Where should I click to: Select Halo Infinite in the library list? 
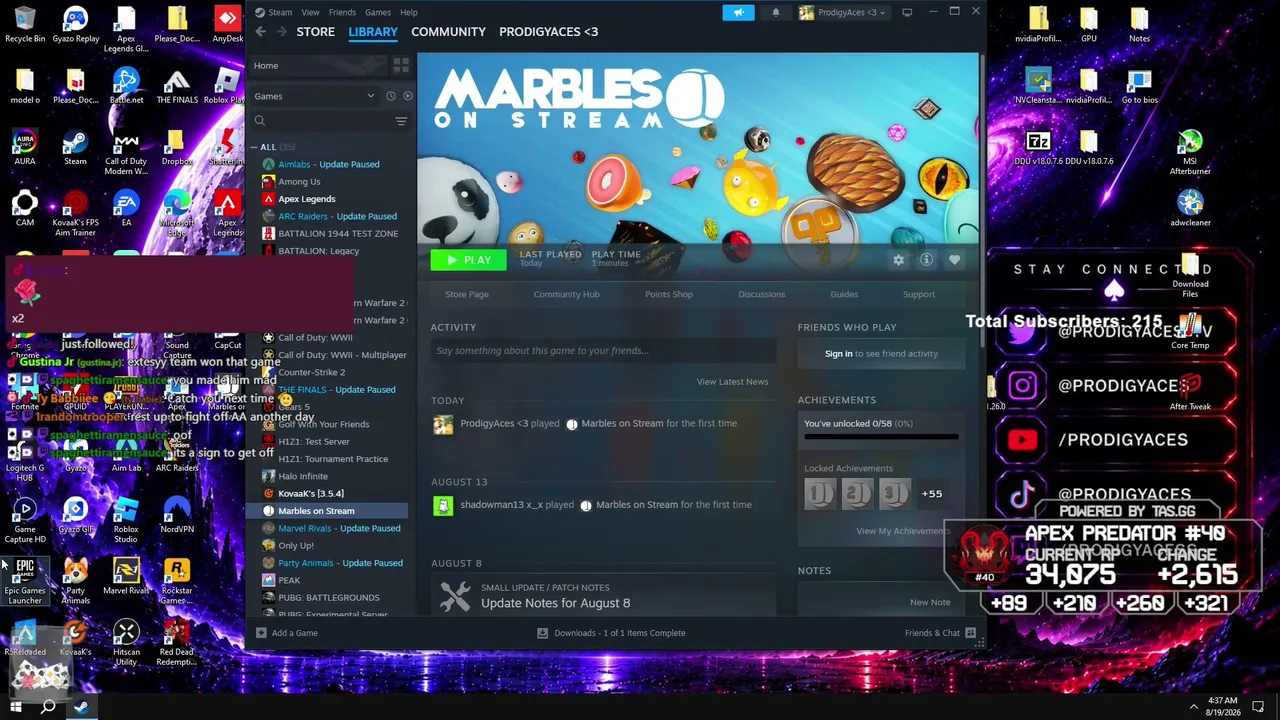(x=303, y=476)
